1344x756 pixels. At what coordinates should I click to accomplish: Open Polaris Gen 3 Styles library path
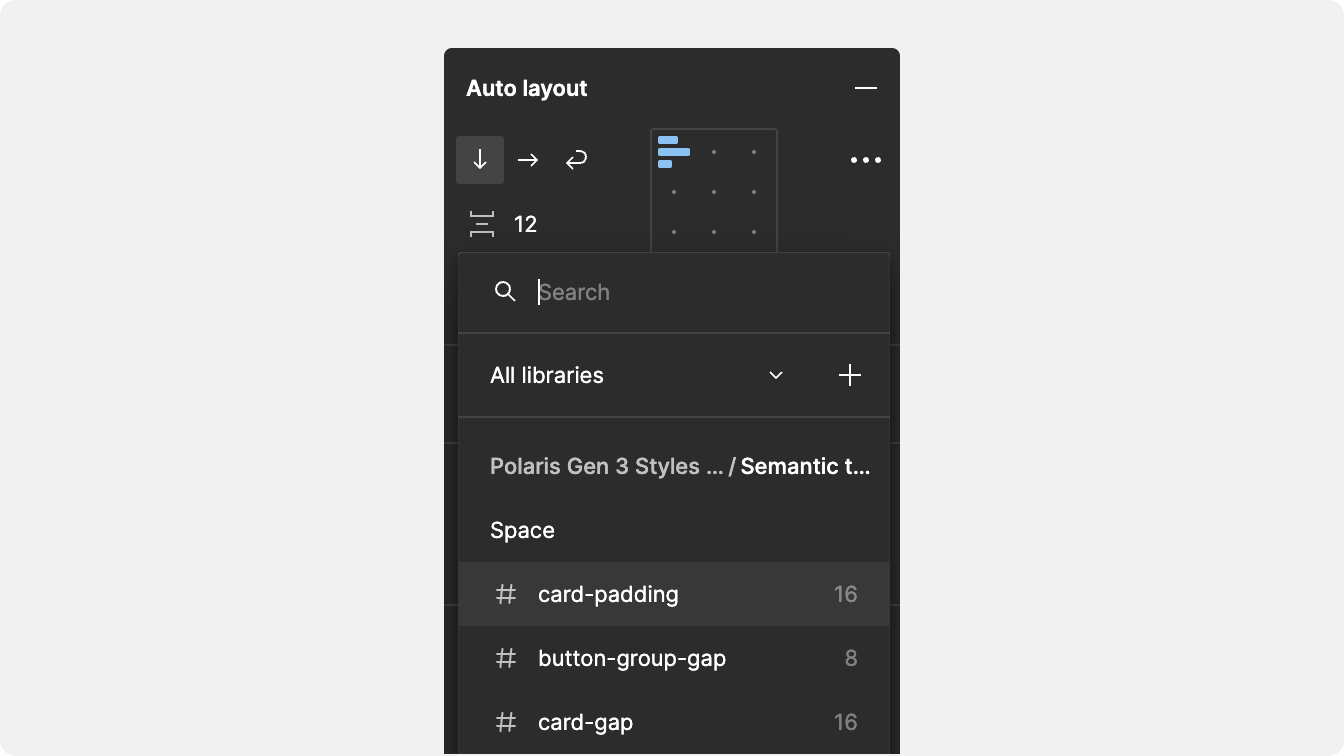tap(606, 466)
